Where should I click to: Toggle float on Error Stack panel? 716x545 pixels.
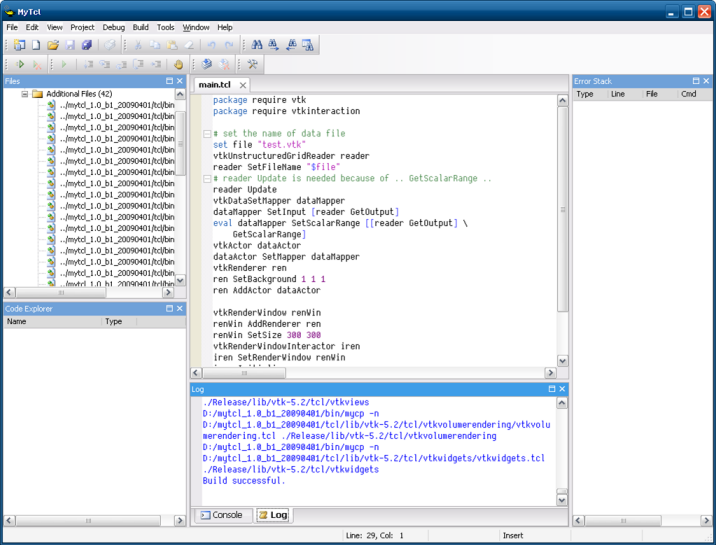coord(694,81)
